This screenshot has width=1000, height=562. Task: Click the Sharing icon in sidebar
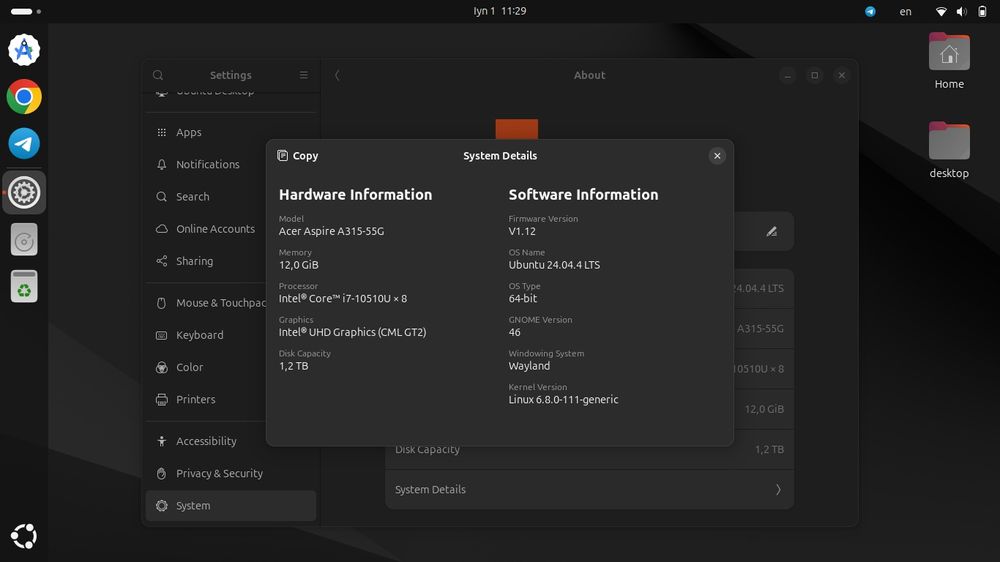(161, 261)
